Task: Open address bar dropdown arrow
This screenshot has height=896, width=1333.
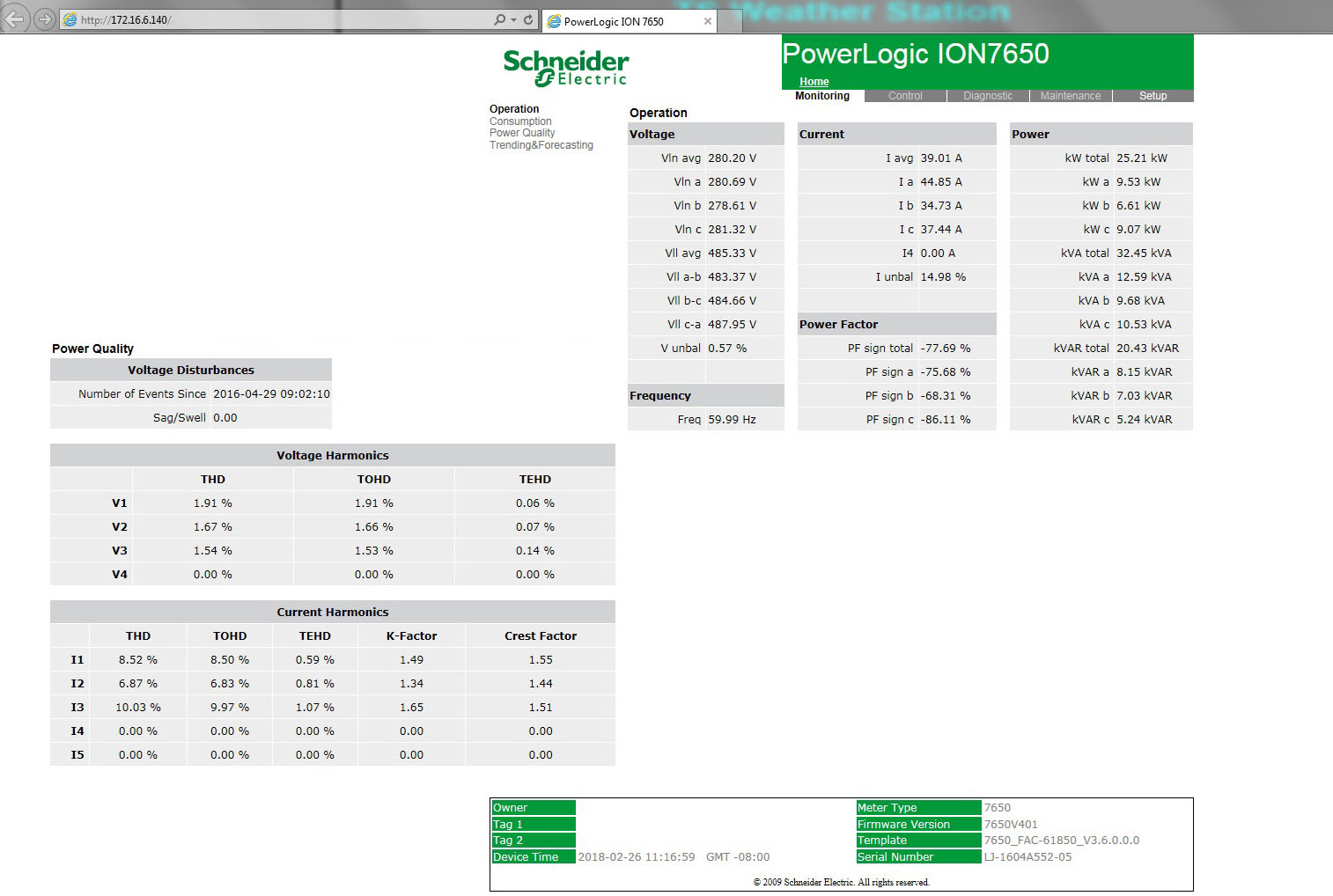Action: (x=512, y=19)
